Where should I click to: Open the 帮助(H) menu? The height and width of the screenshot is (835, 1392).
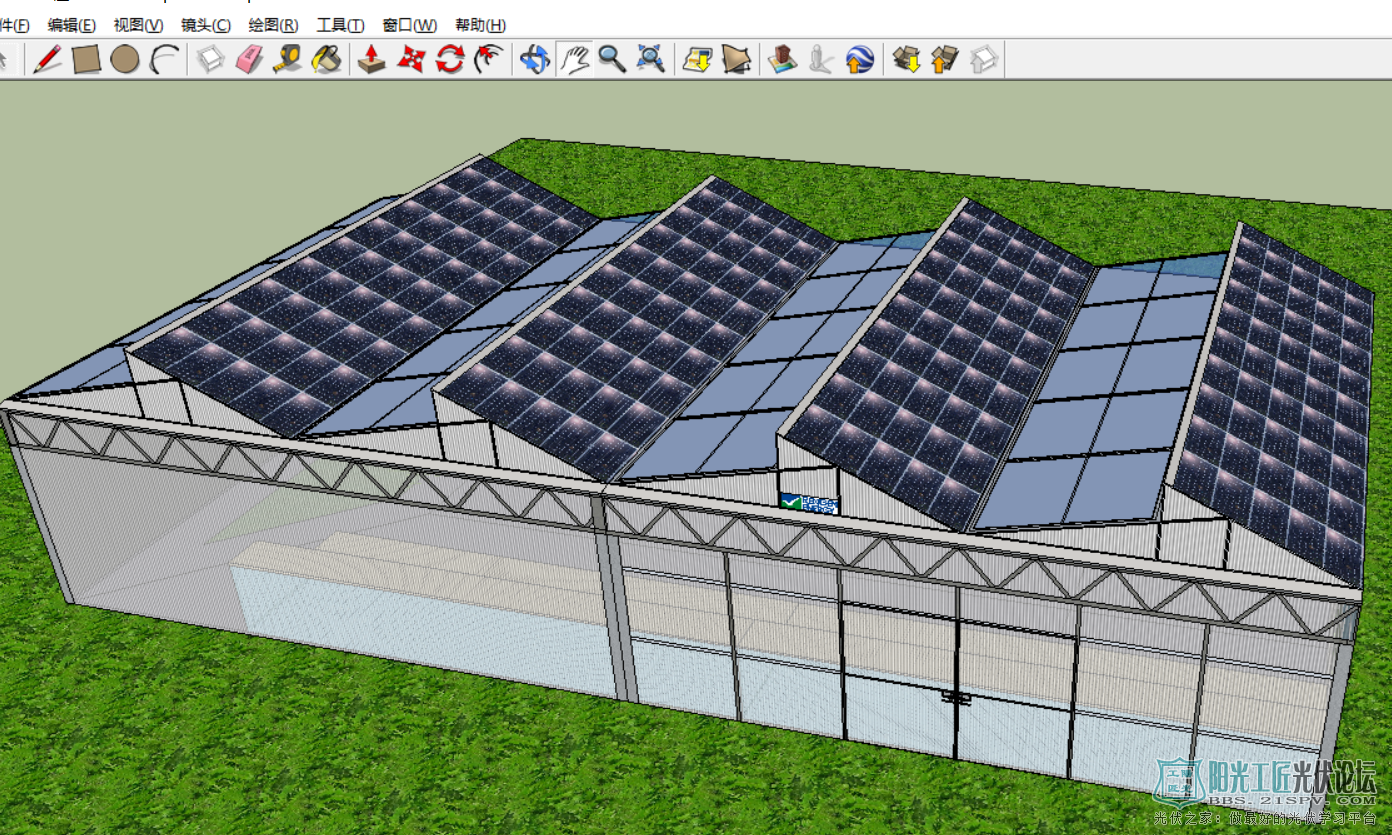point(480,25)
